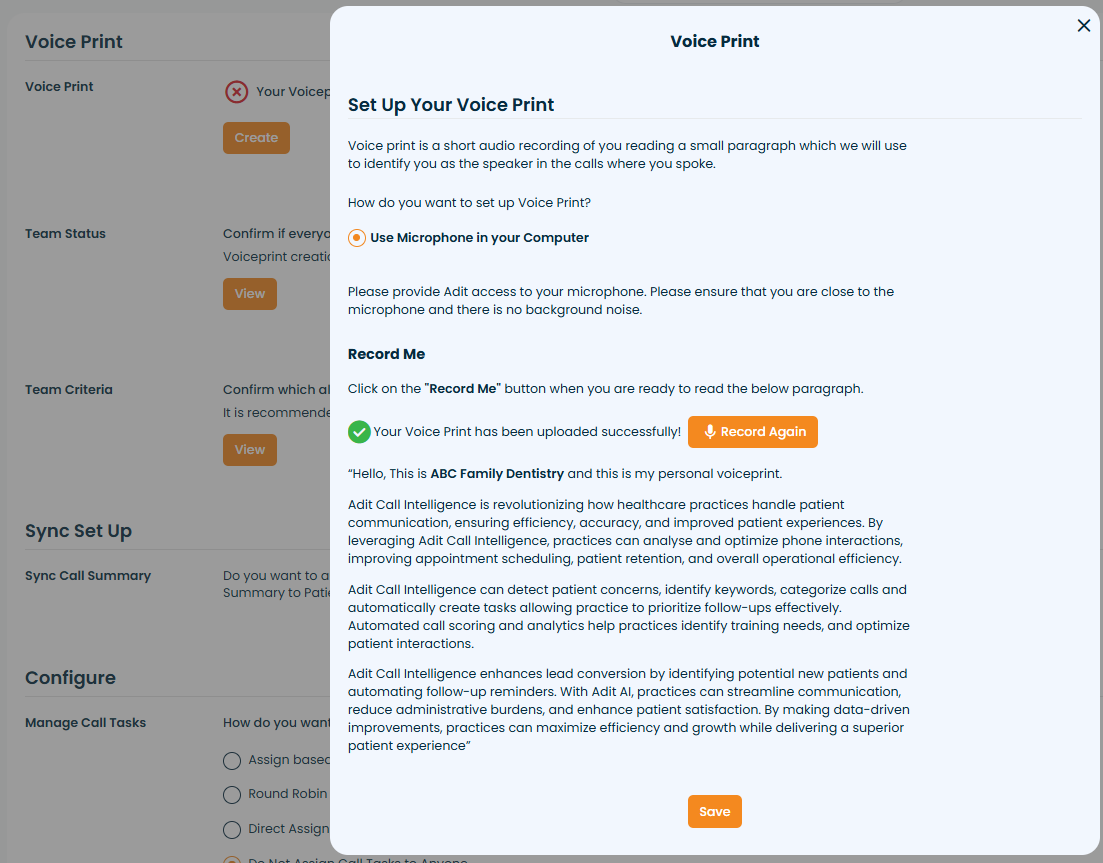This screenshot has height=863, width=1103.
Task: Click the 'Record Me' subheading
Action: [x=386, y=354]
